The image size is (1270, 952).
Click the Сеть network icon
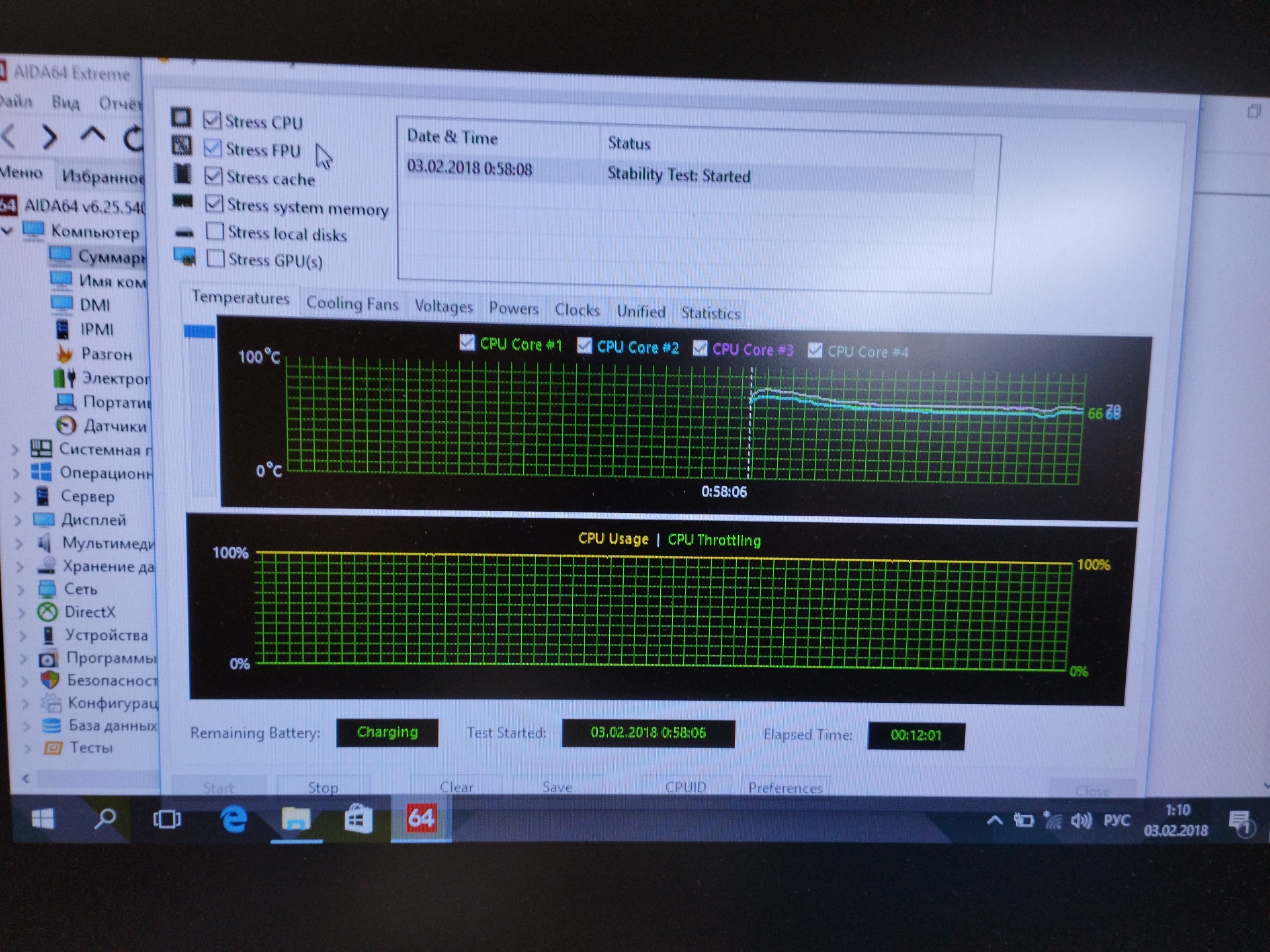point(47,588)
